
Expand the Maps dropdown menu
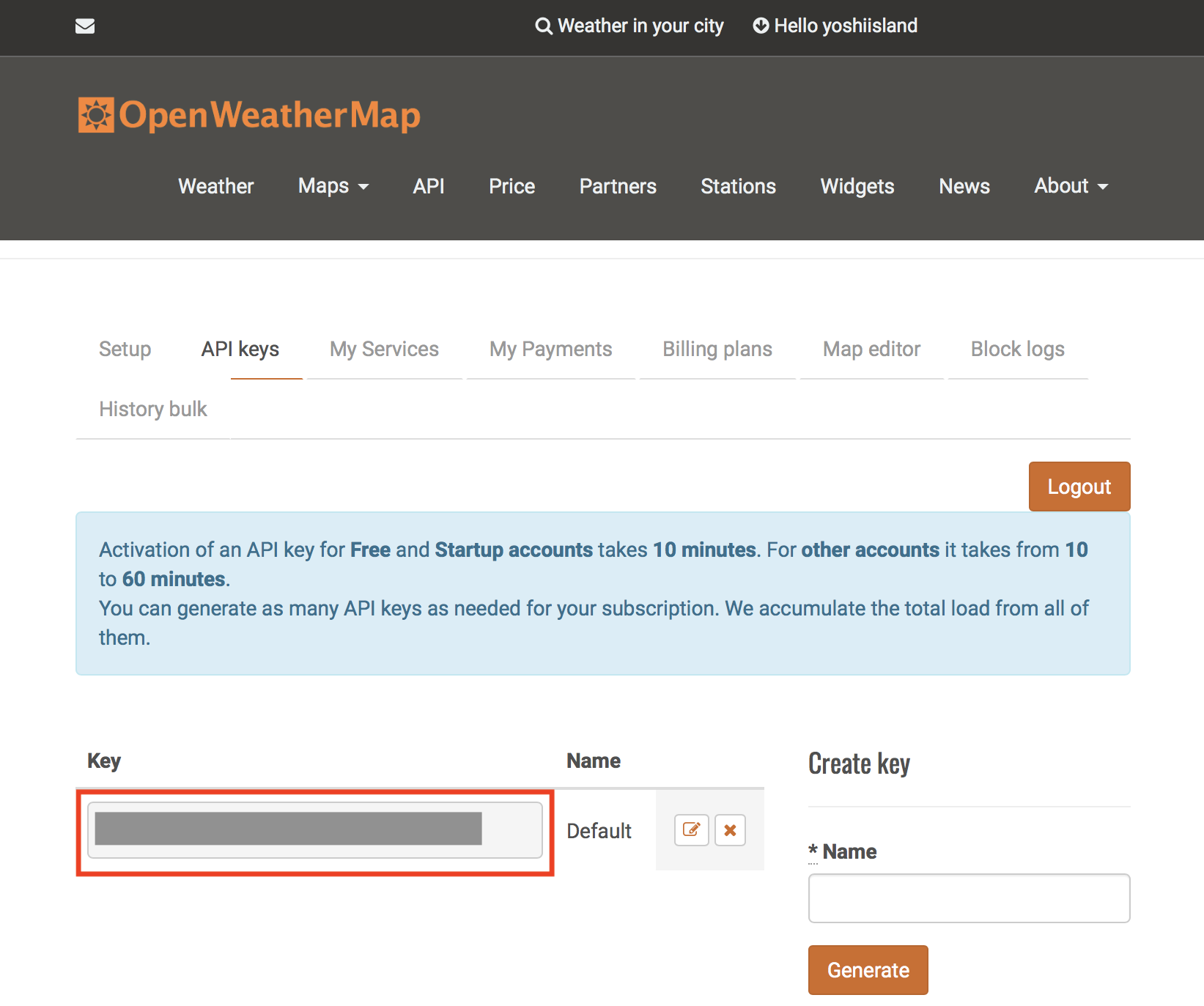pos(333,186)
